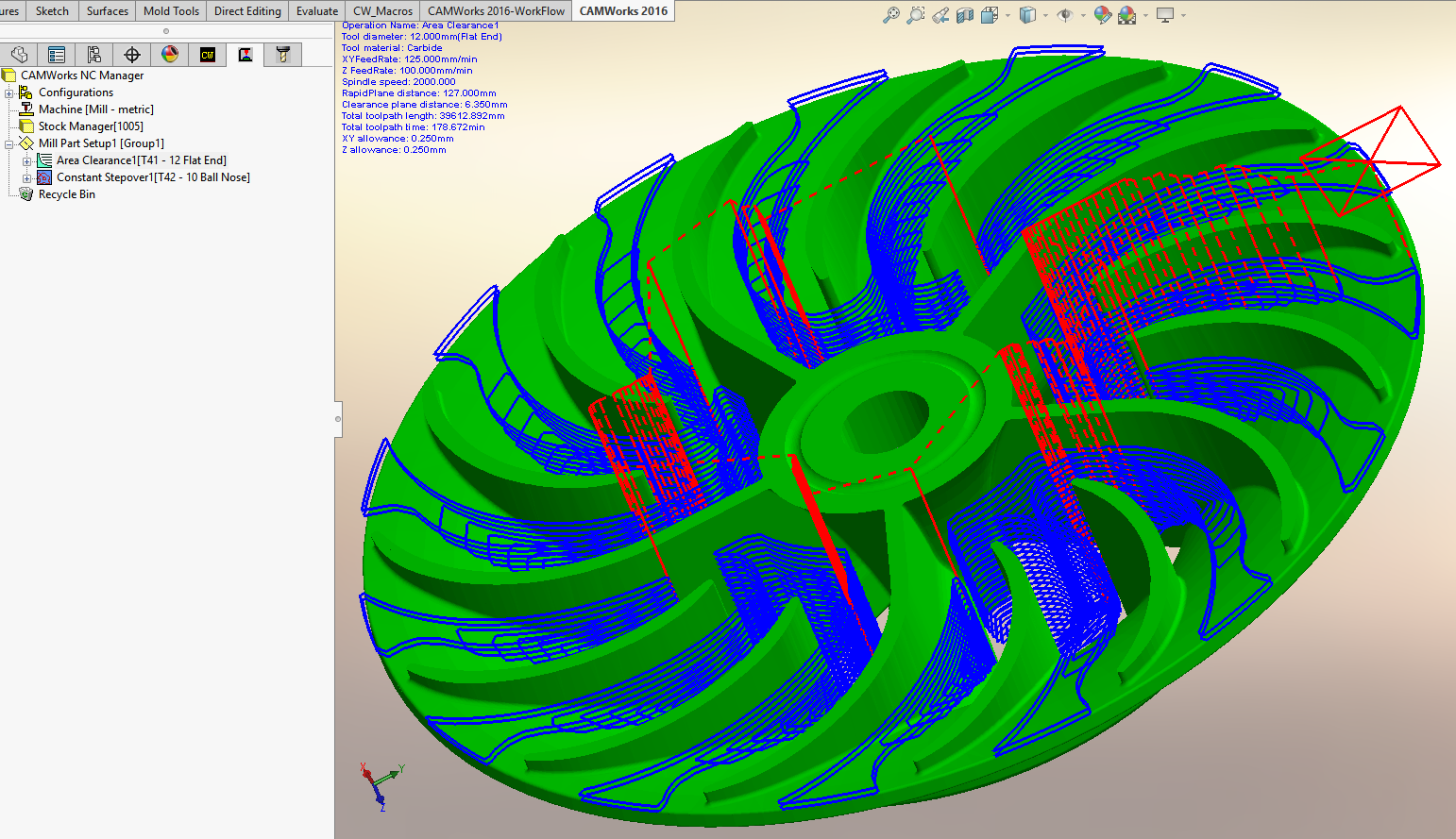Switch to the Mold Tools tab
Viewport: 1456px width, 839px height.
pos(171,11)
